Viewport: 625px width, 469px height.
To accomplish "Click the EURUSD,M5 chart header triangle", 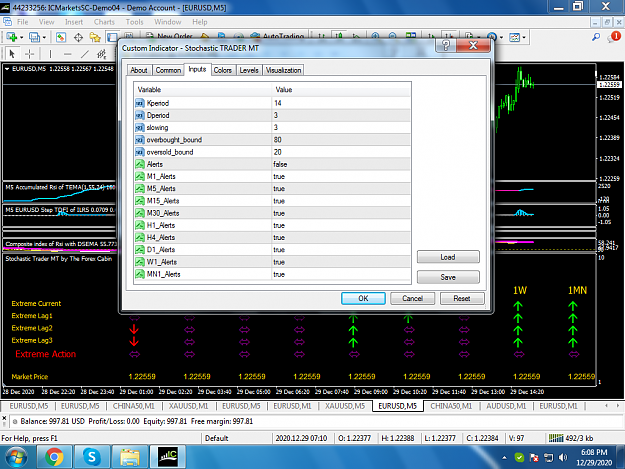I will 7,69.
